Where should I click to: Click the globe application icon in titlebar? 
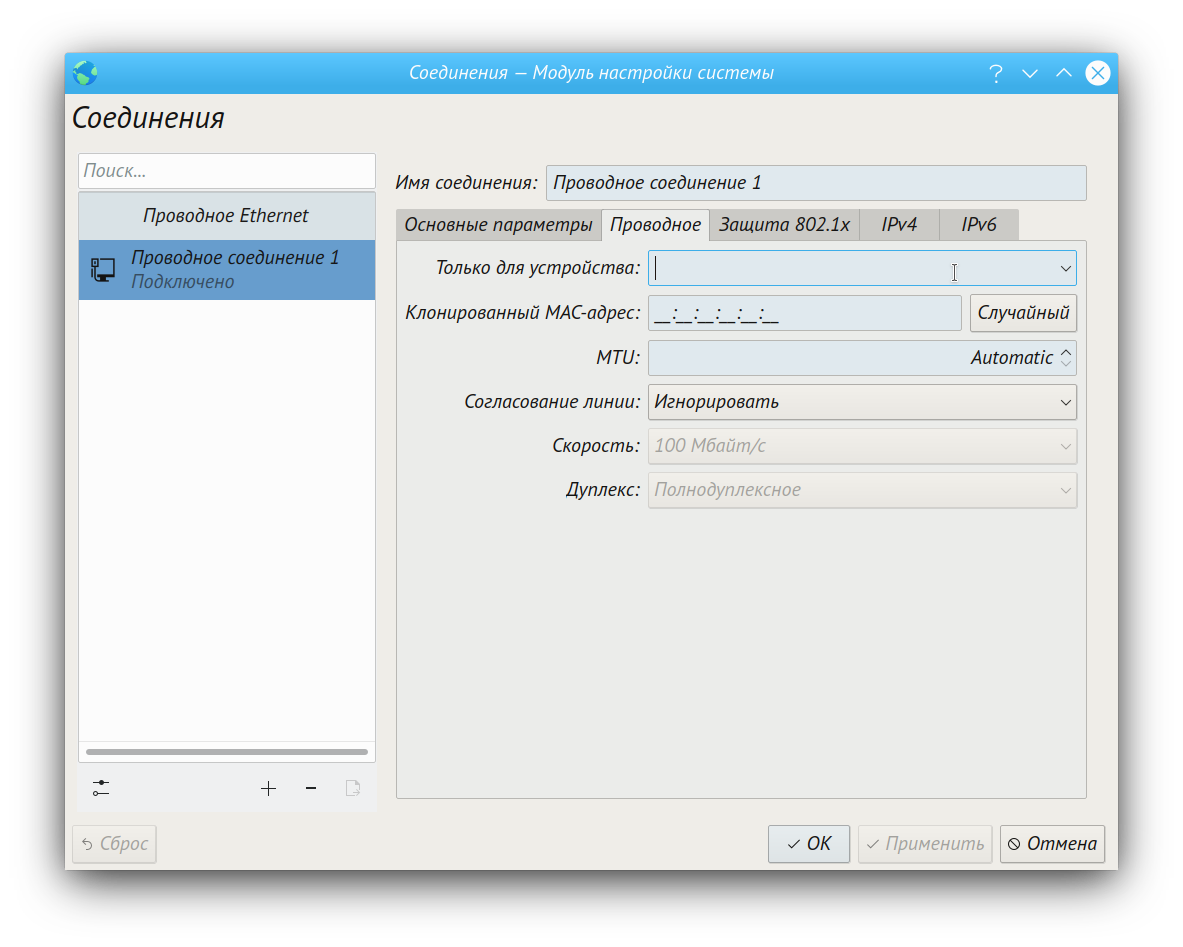tap(85, 73)
